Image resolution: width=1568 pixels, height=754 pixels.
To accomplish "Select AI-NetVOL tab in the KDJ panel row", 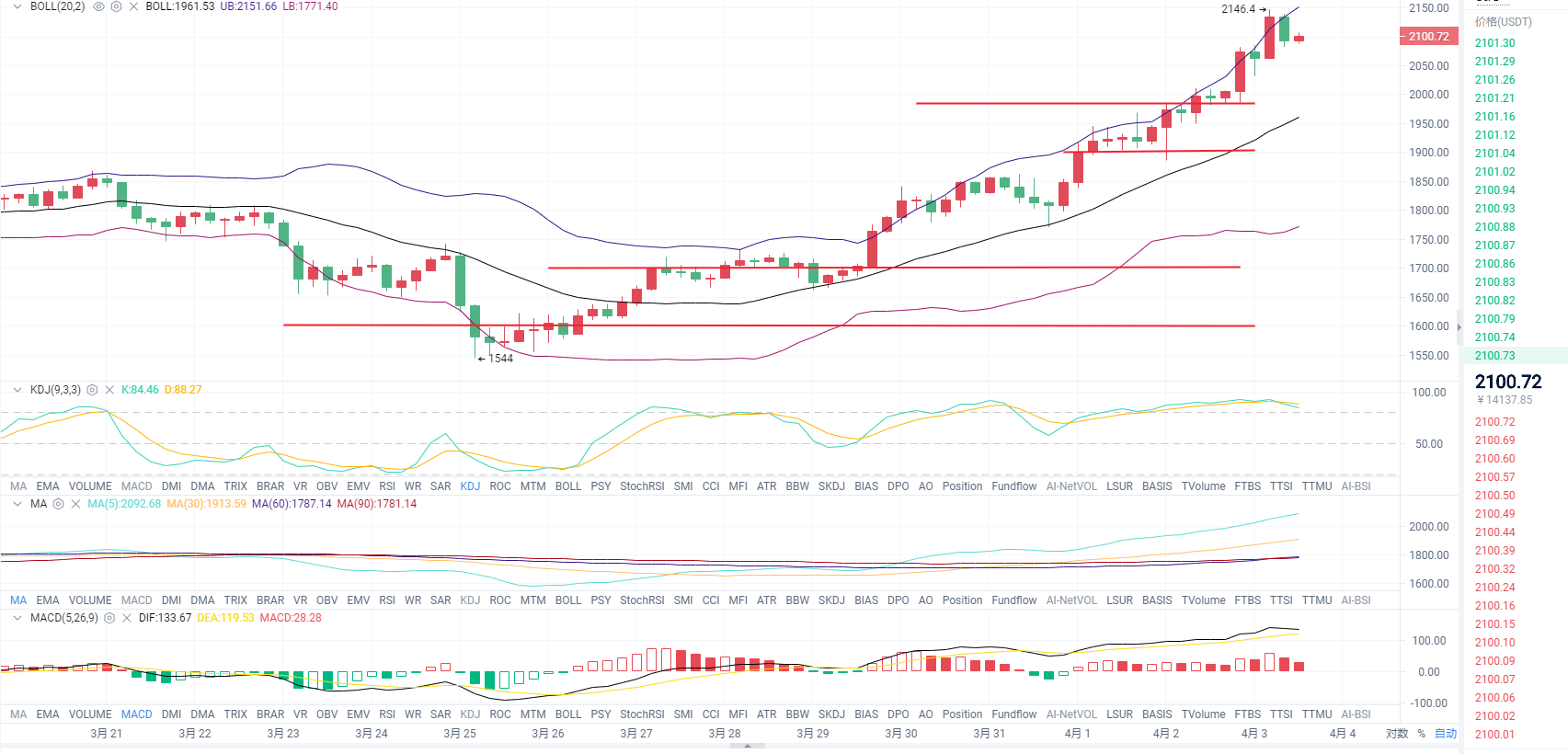I will (x=1071, y=486).
